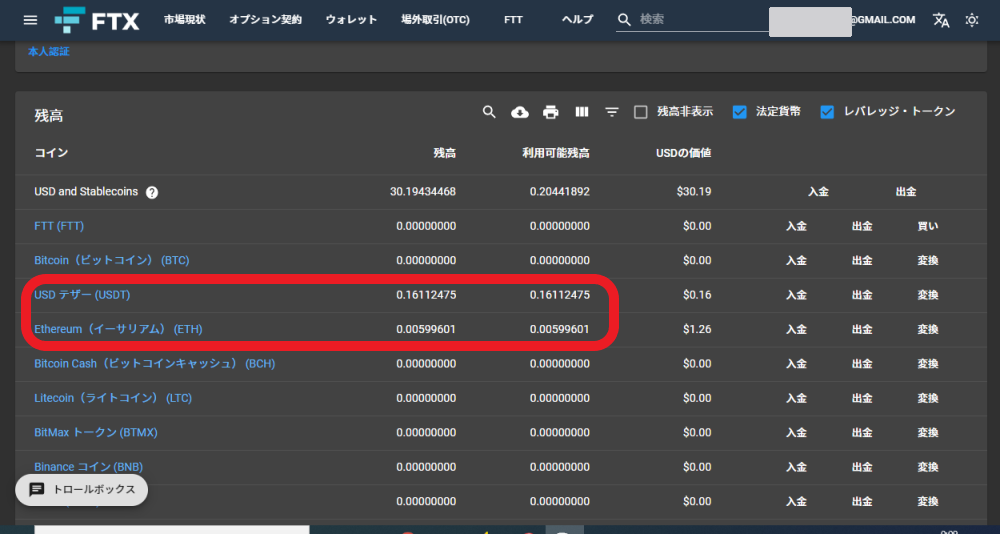
Task: Open the Litecoin (LTC) coin link
Action: 113,399
